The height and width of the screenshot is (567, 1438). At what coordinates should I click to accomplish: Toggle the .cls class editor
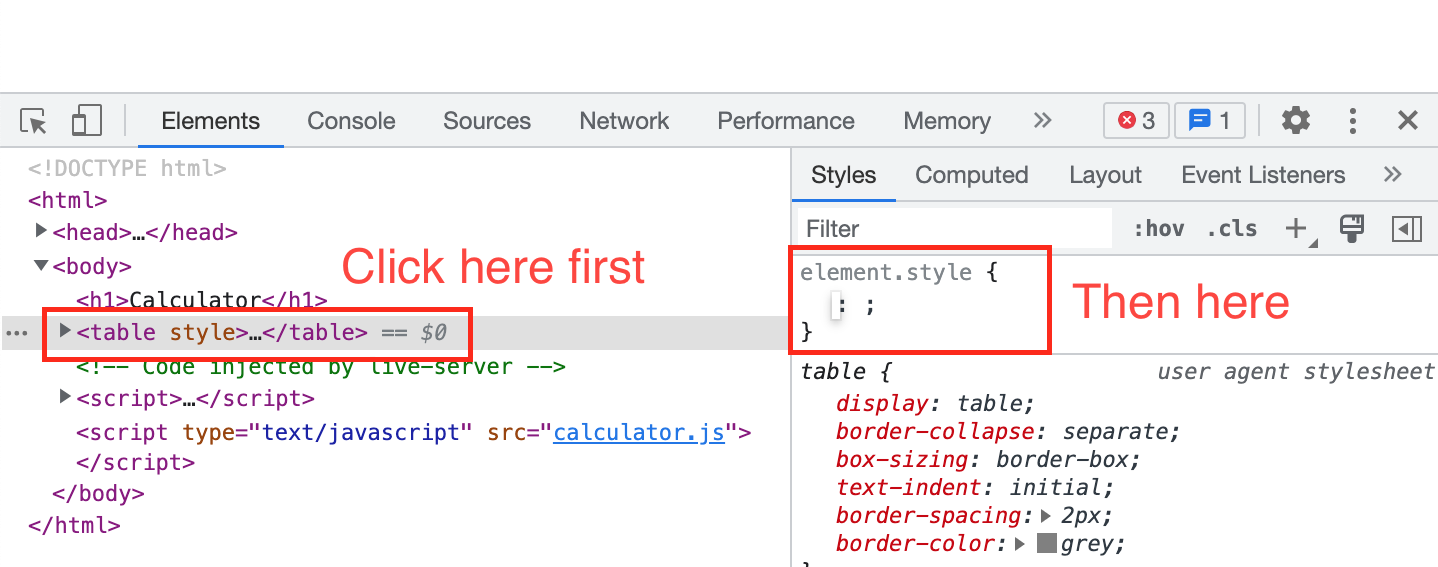(1232, 229)
